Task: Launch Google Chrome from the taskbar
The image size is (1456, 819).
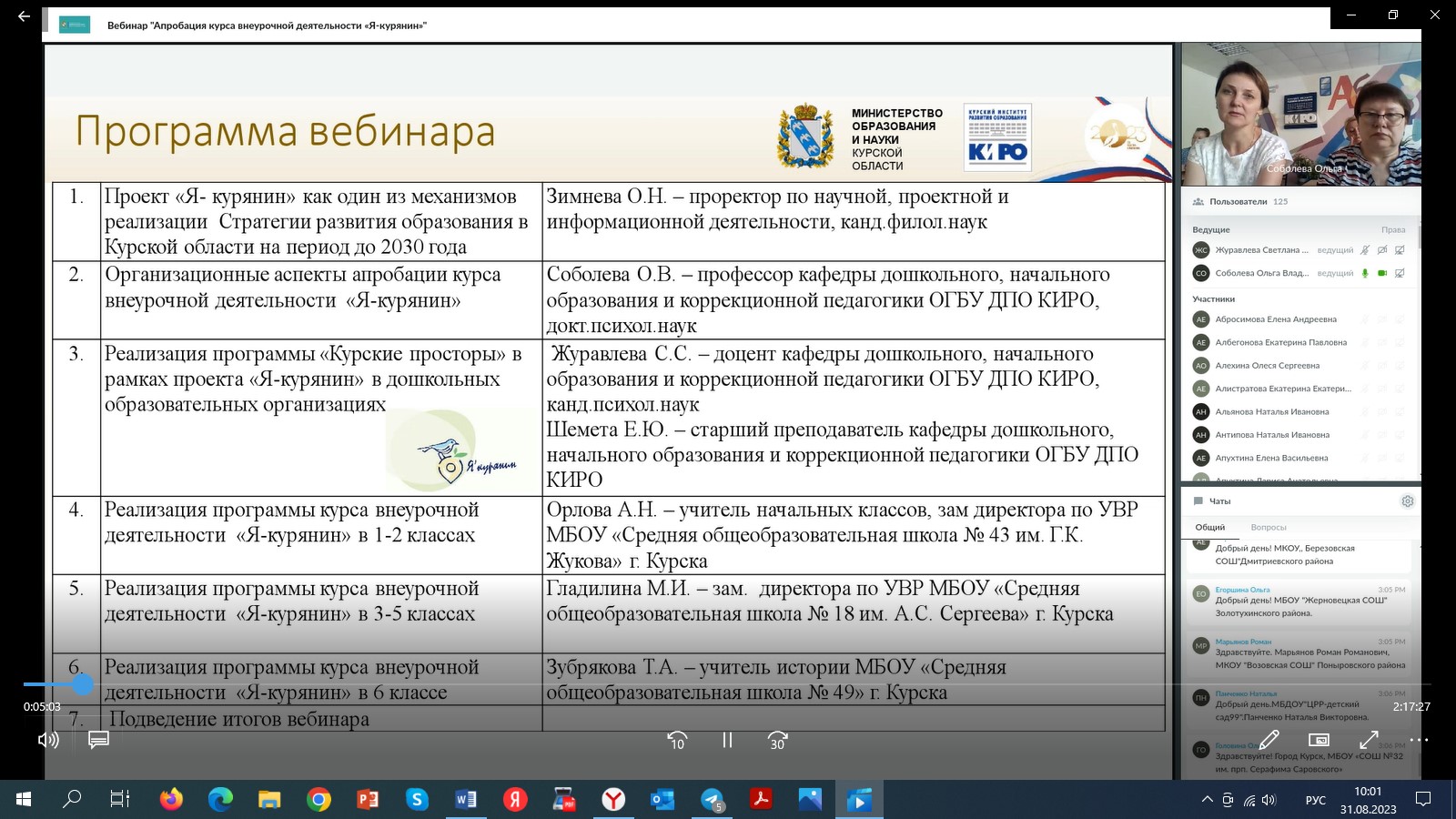Action: (318, 799)
